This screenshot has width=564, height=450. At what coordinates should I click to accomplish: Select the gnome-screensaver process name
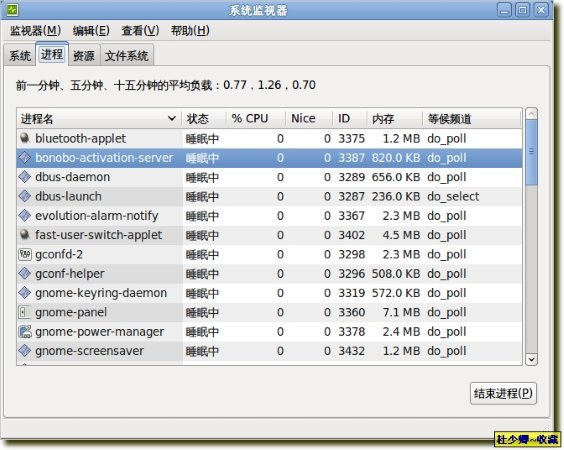[89, 351]
